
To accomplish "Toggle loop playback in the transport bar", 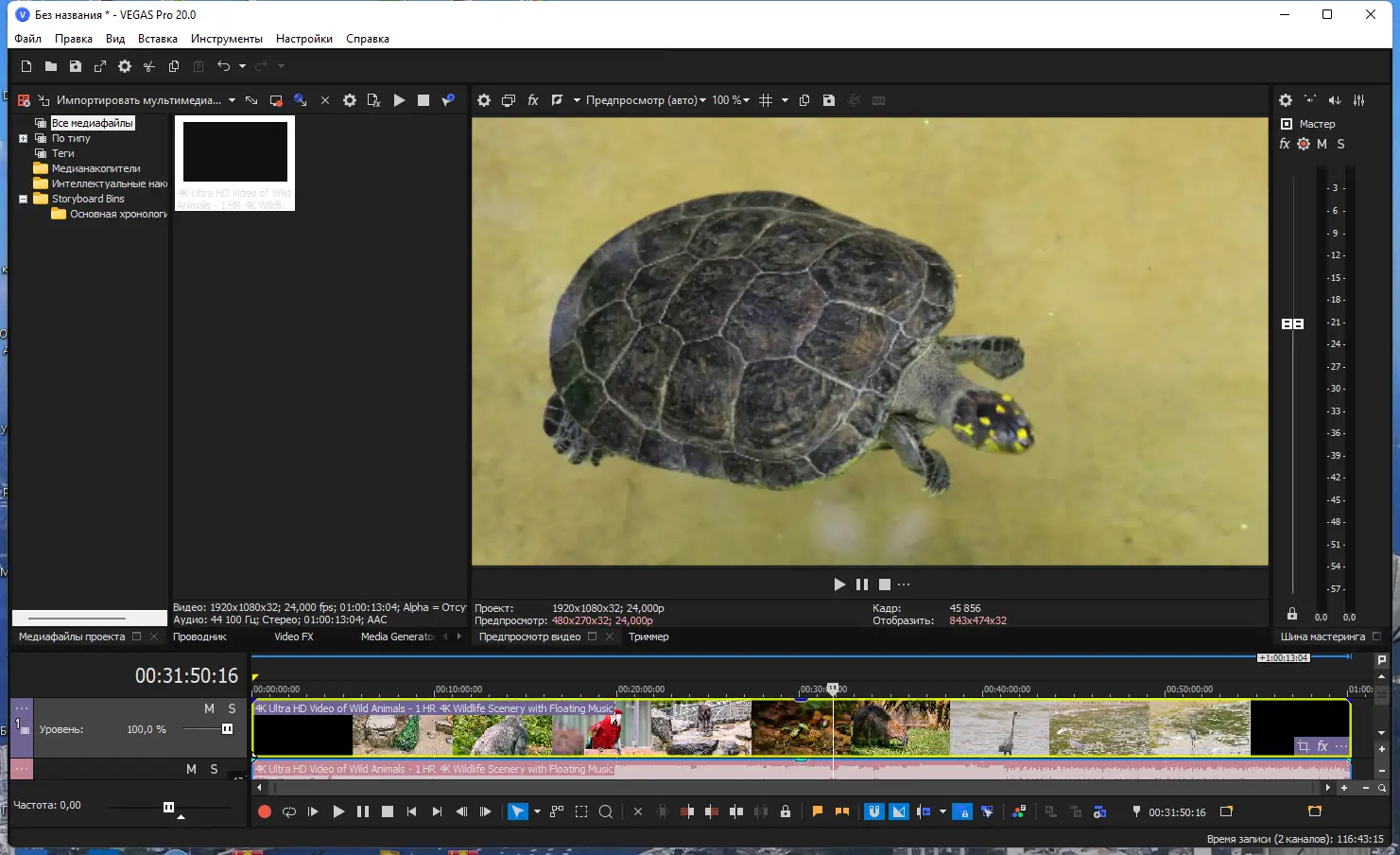I will pyautogui.click(x=289, y=811).
